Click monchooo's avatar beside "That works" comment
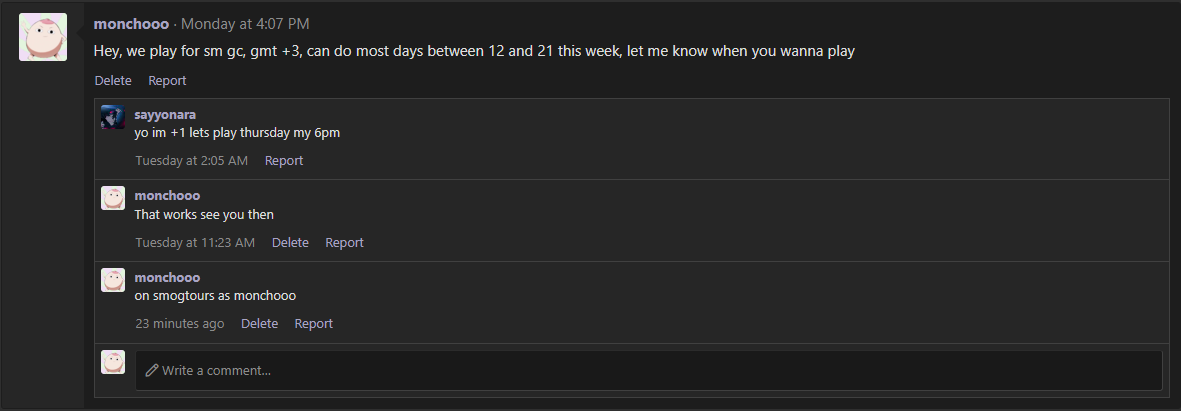 click(x=113, y=198)
